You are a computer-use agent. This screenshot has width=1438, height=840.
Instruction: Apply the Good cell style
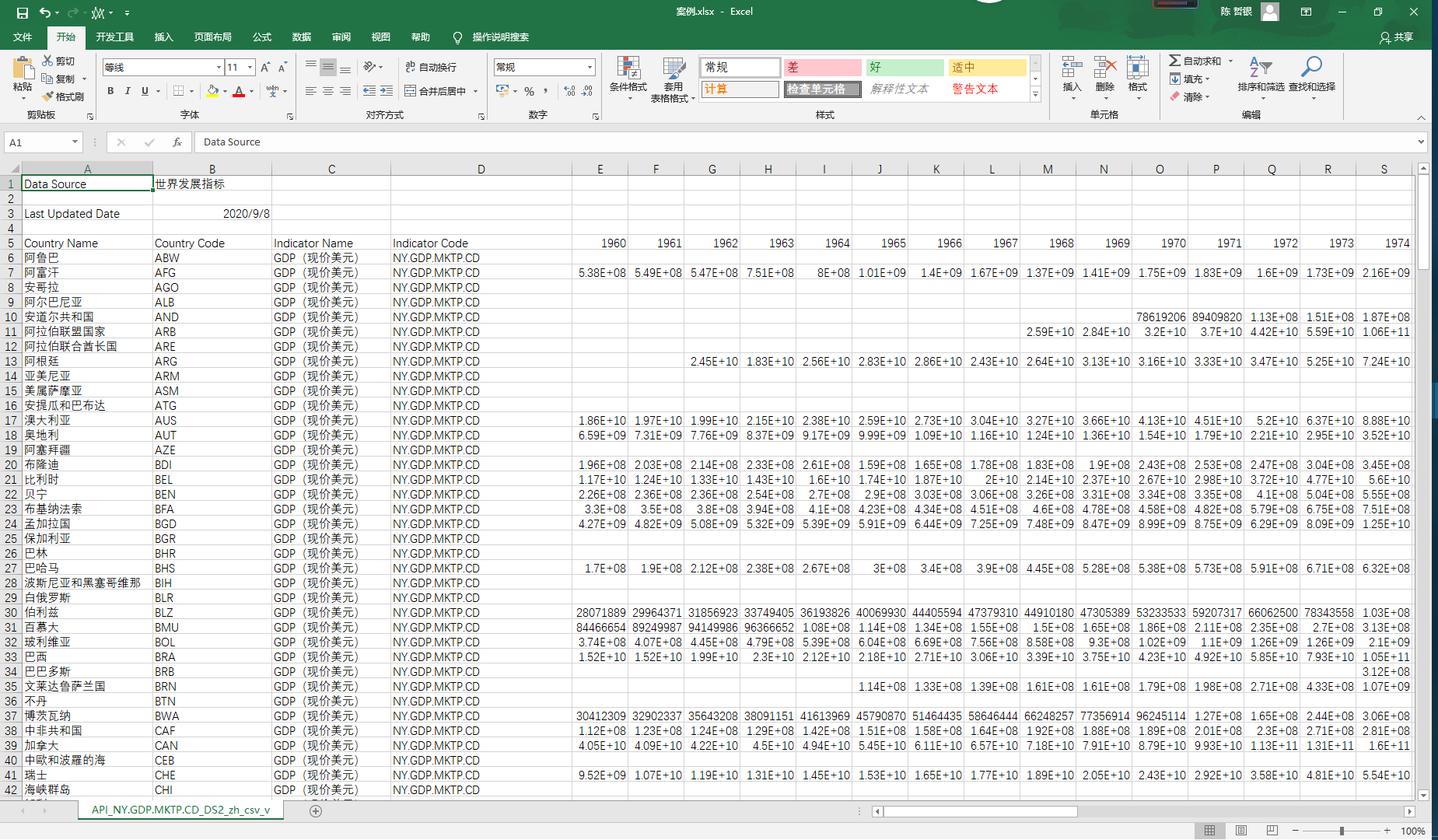(x=904, y=68)
